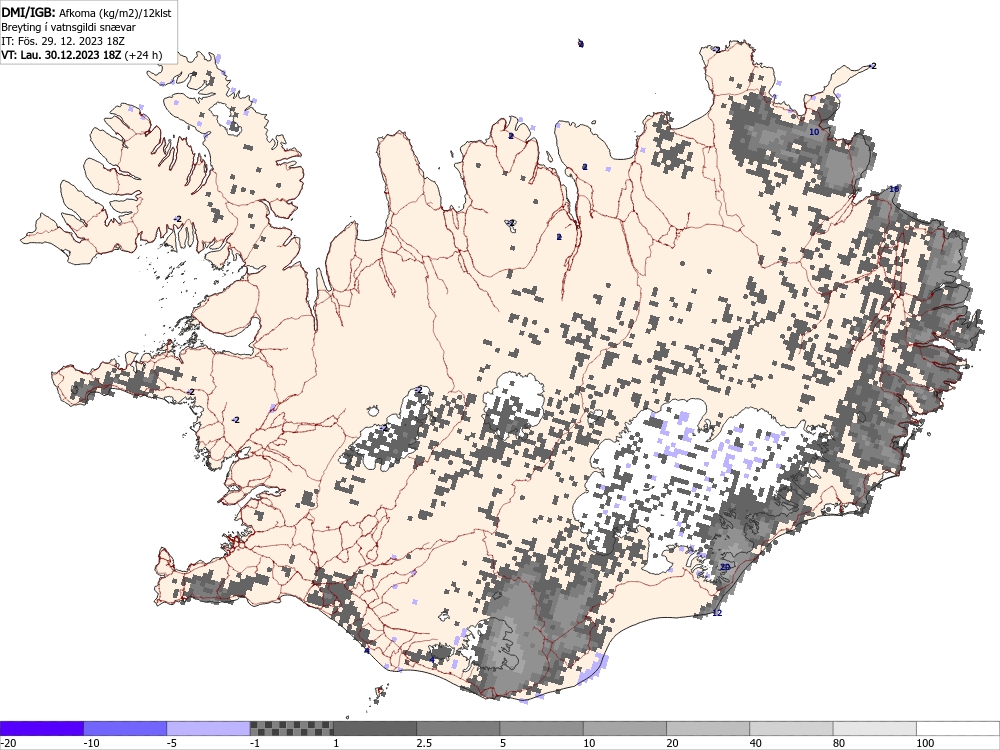Image resolution: width=1000 pixels, height=750 pixels.
Task: Click the '-20' legend scale label
Action: click(8, 743)
